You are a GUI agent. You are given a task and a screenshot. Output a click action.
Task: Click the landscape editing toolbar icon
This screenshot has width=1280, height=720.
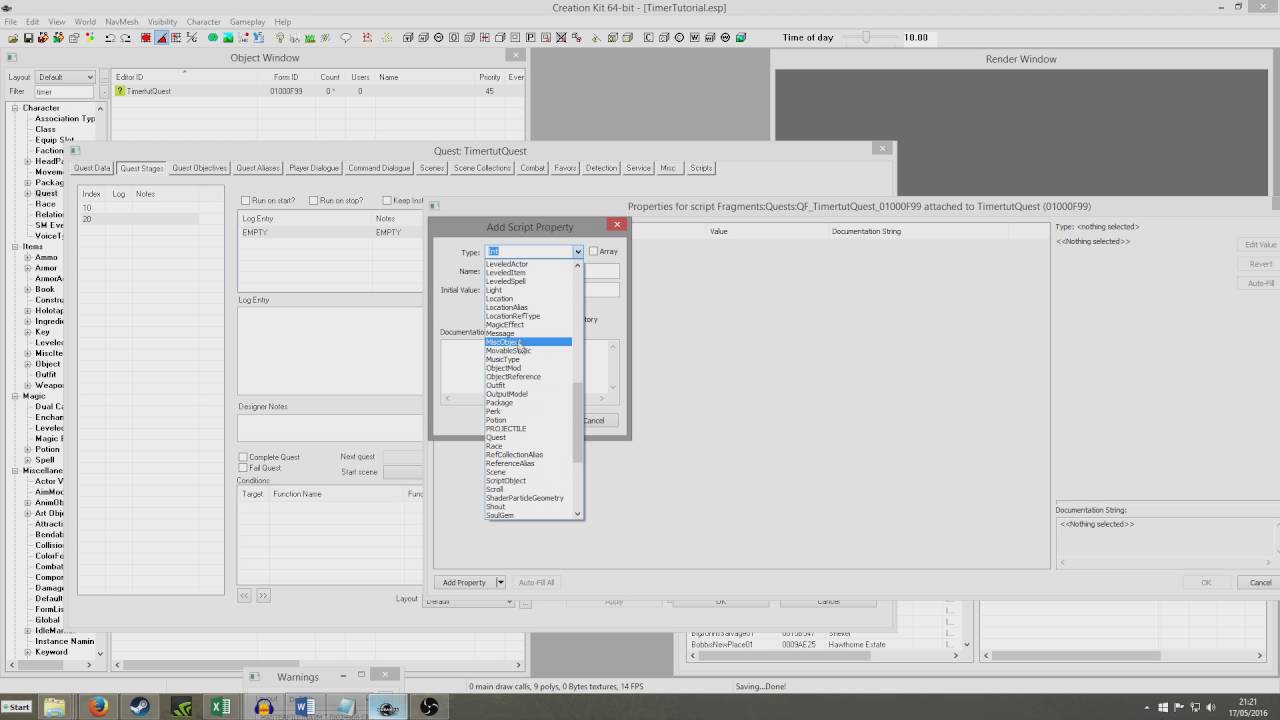[228, 38]
